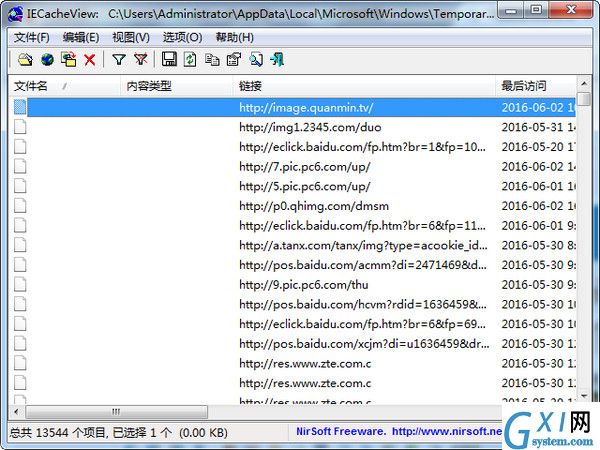Select the http://image.quanmin.tv/ link row
Screen dimensions: 600x450
pyautogui.click(x=292, y=107)
